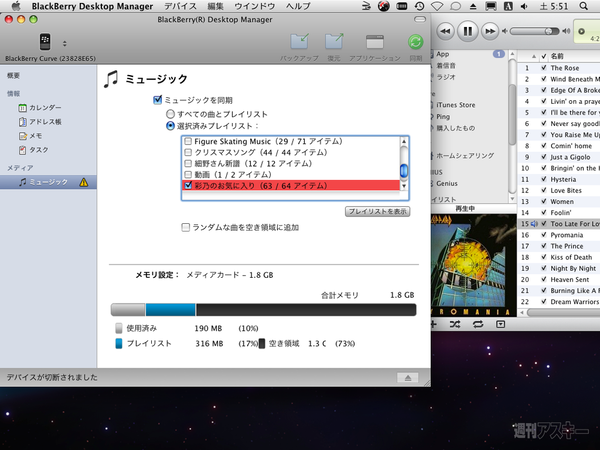Toggle repeat in iTunes
600x450 pixels.
(478, 324)
